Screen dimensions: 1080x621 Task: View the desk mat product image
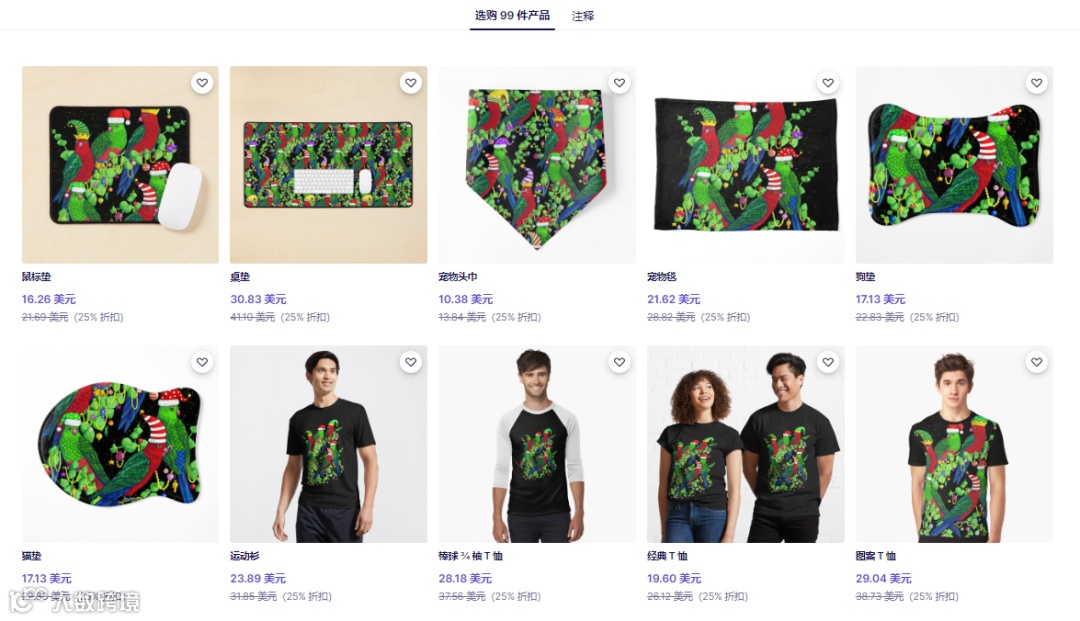(329, 165)
